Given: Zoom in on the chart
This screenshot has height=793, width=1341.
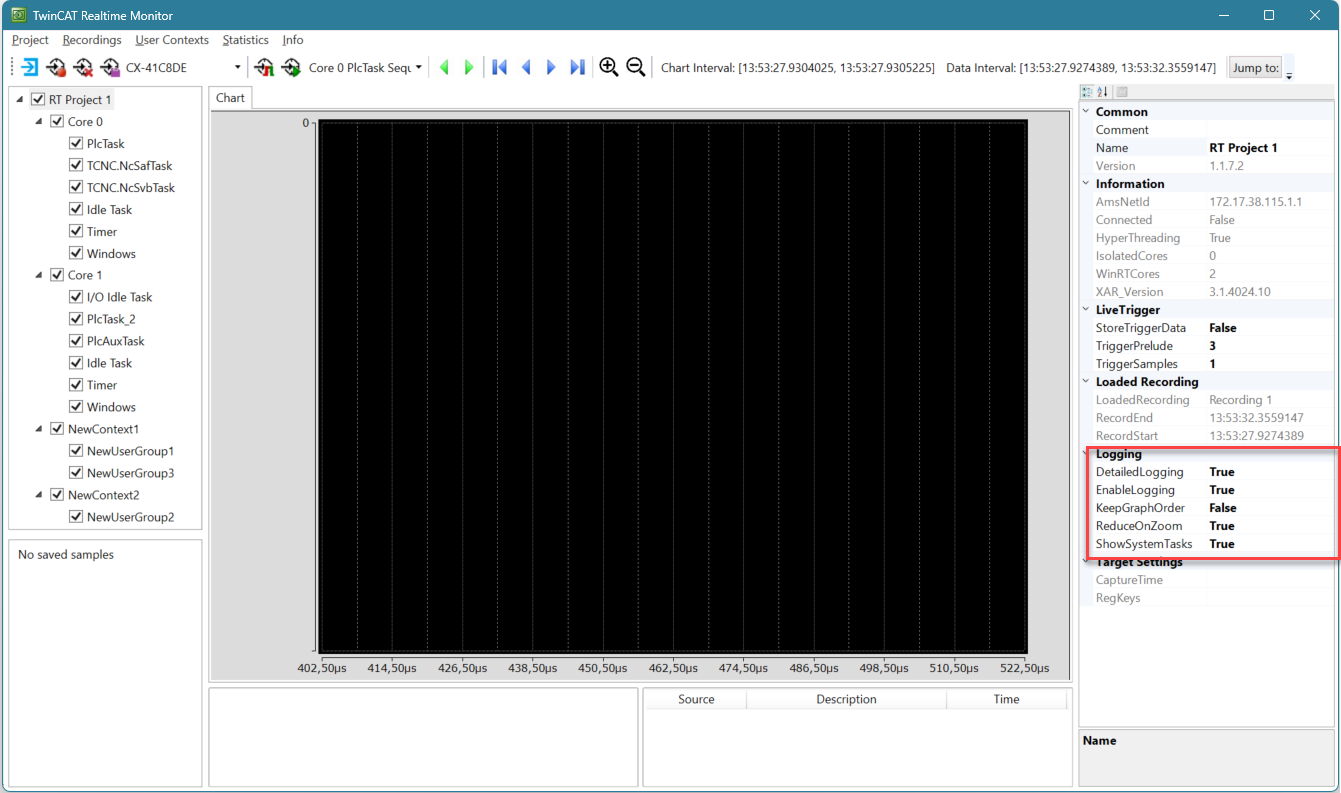Looking at the screenshot, I should click(608, 68).
